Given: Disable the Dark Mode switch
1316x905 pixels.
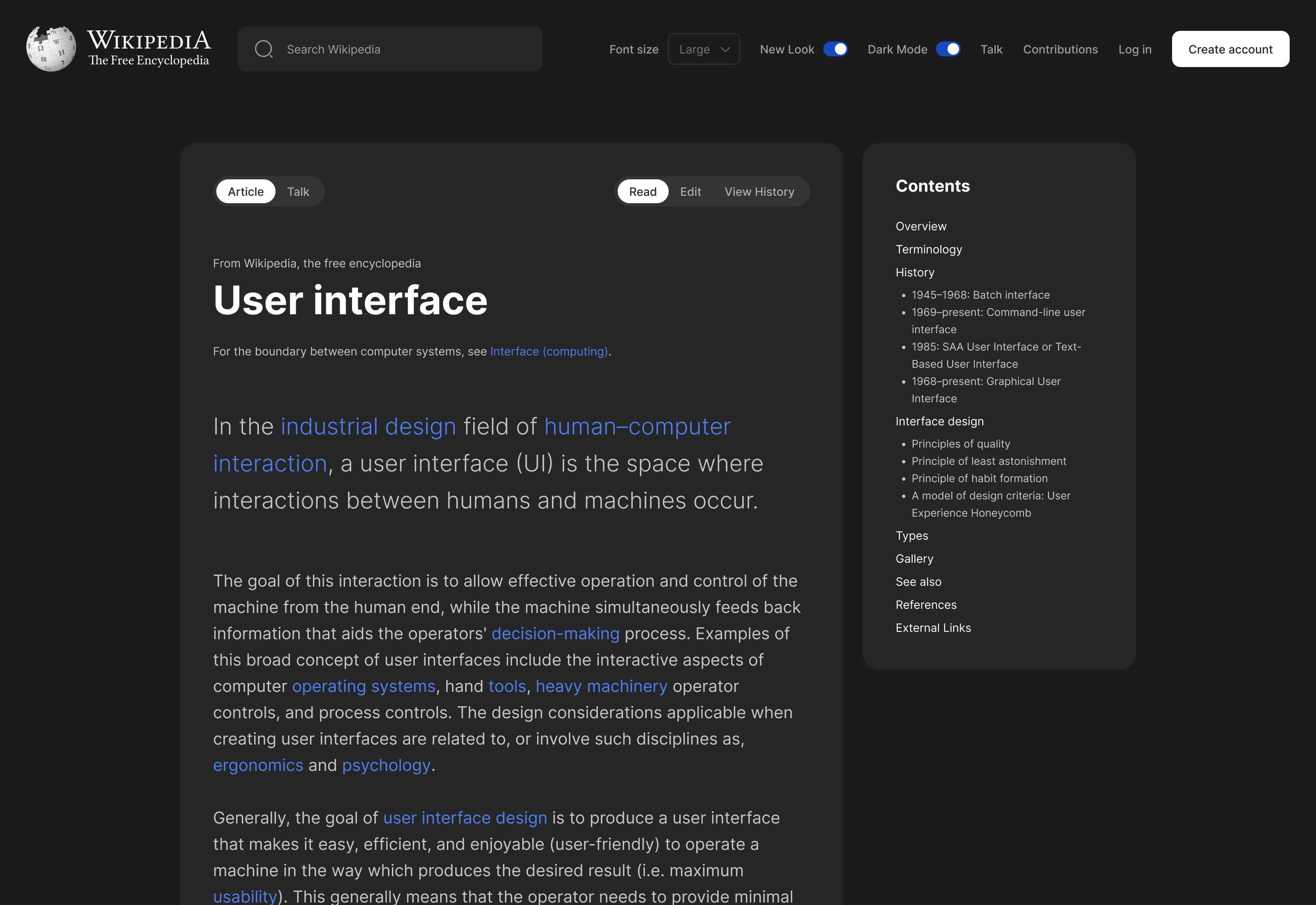Looking at the screenshot, I should (x=948, y=49).
